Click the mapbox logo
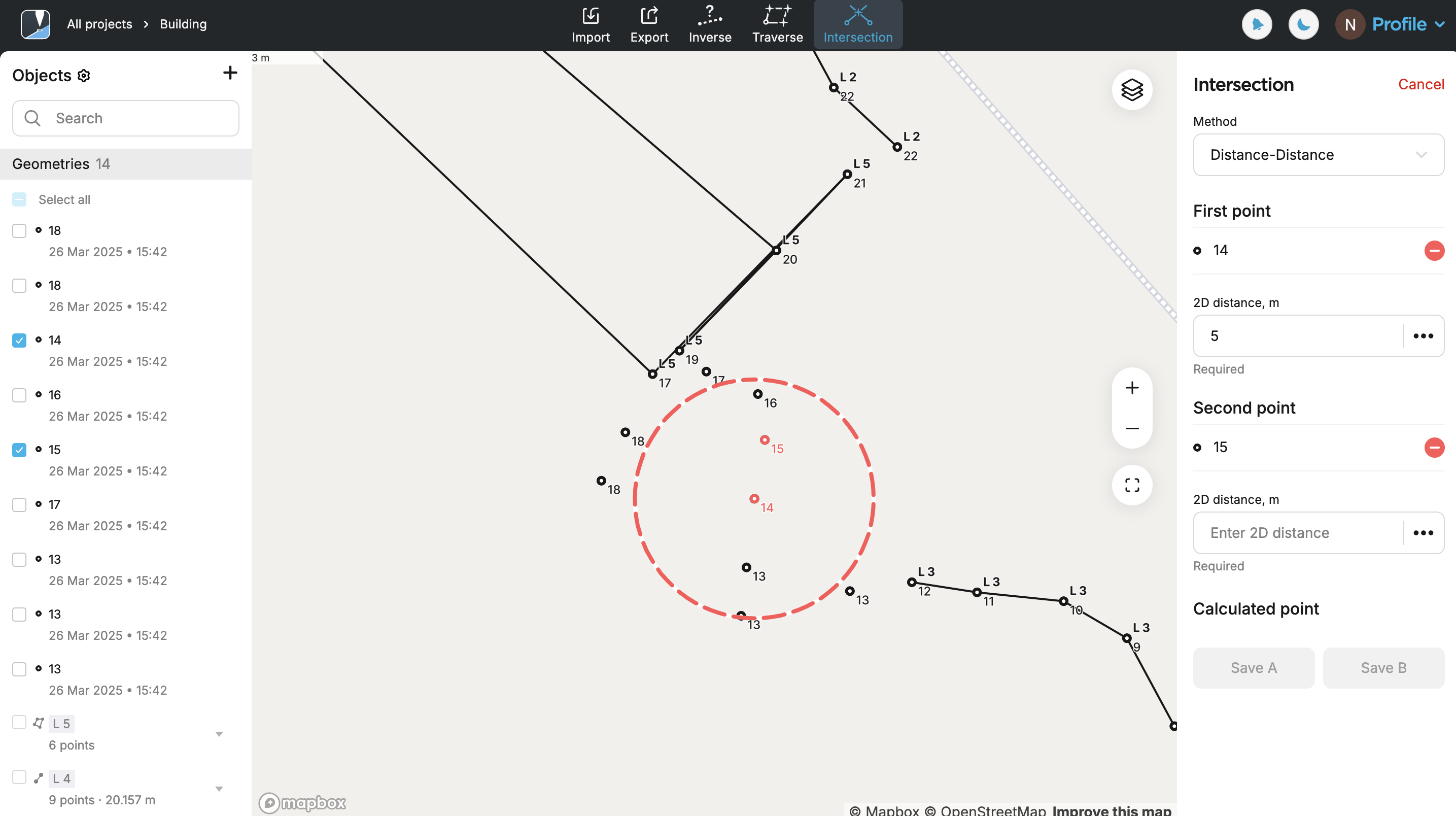Image resolution: width=1456 pixels, height=816 pixels. pyautogui.click(x=302, y=803)
